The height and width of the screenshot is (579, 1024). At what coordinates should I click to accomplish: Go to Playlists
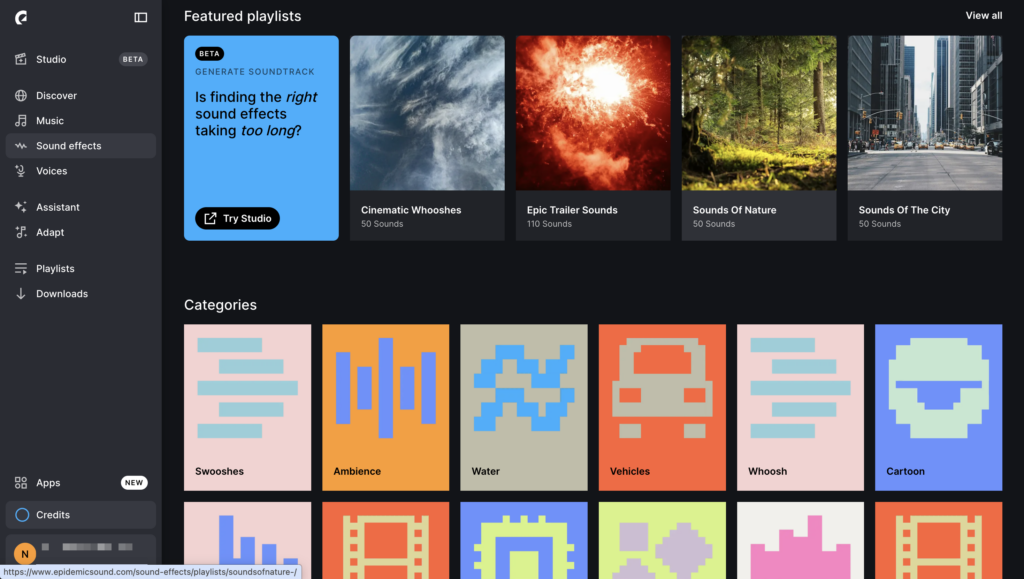pos(81,268)
